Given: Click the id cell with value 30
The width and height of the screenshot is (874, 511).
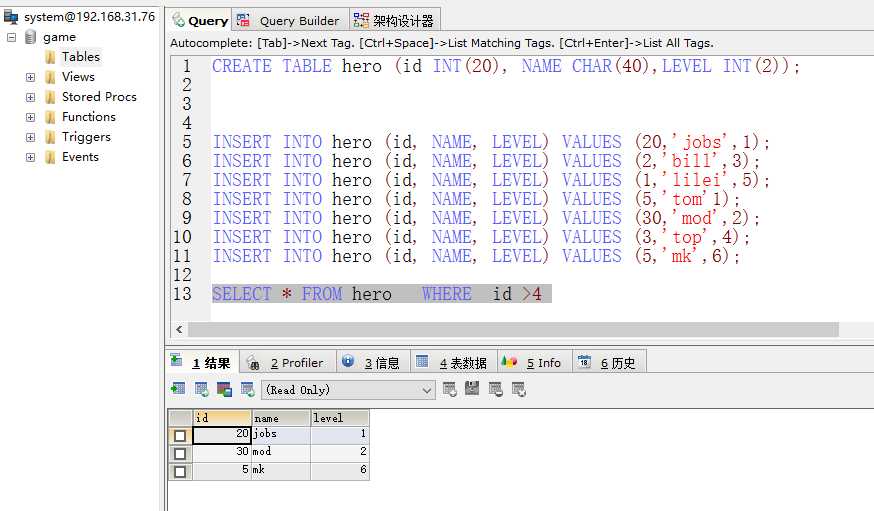Looking at the screenshot, I should pos(222,452).
